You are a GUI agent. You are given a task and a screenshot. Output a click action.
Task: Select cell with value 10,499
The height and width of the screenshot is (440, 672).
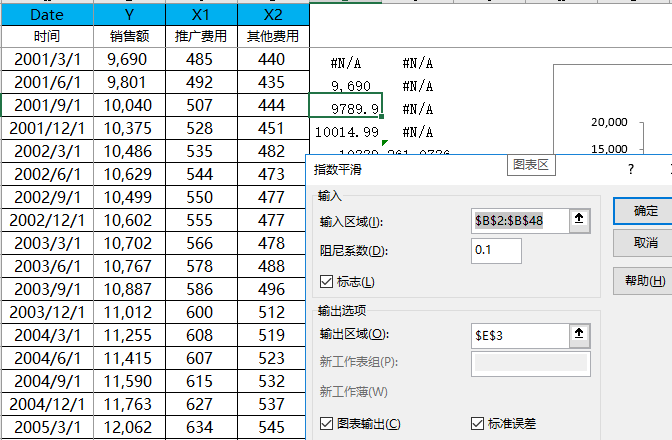[x=129, y=198]
